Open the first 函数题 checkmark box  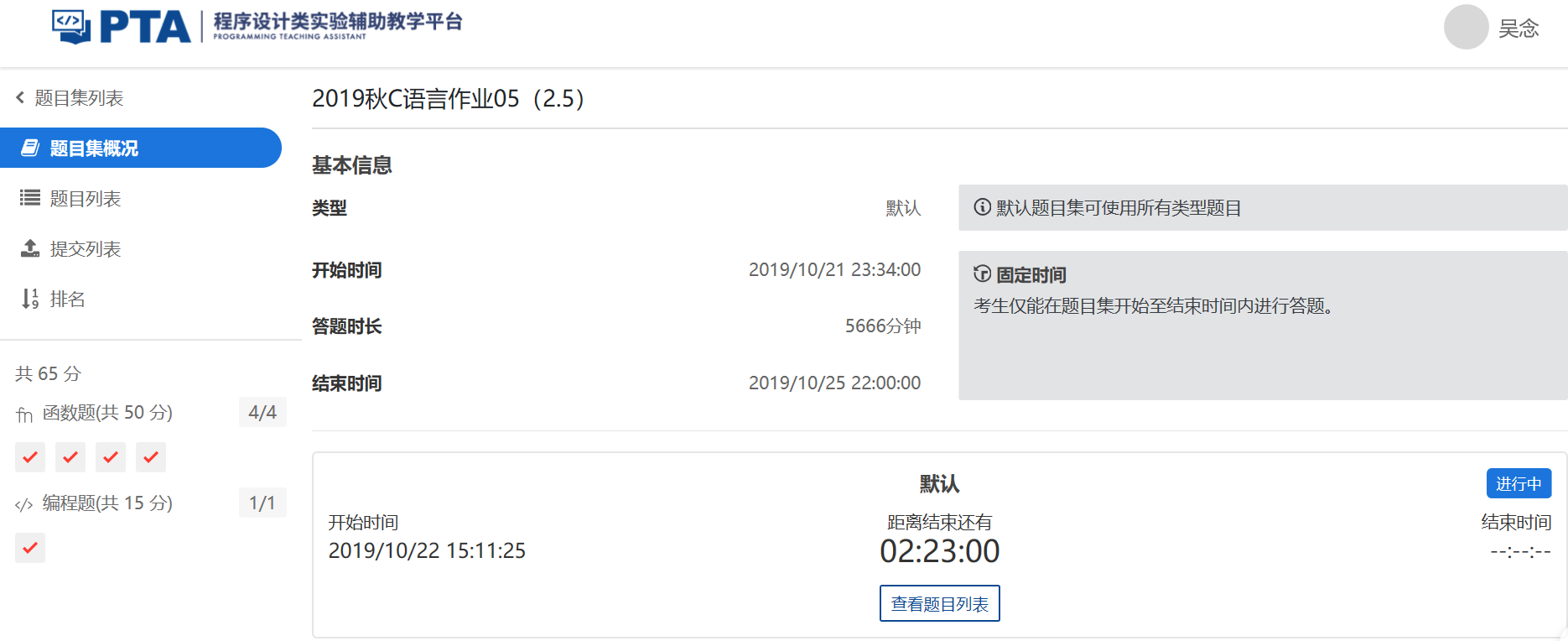(x=30, y=457)
